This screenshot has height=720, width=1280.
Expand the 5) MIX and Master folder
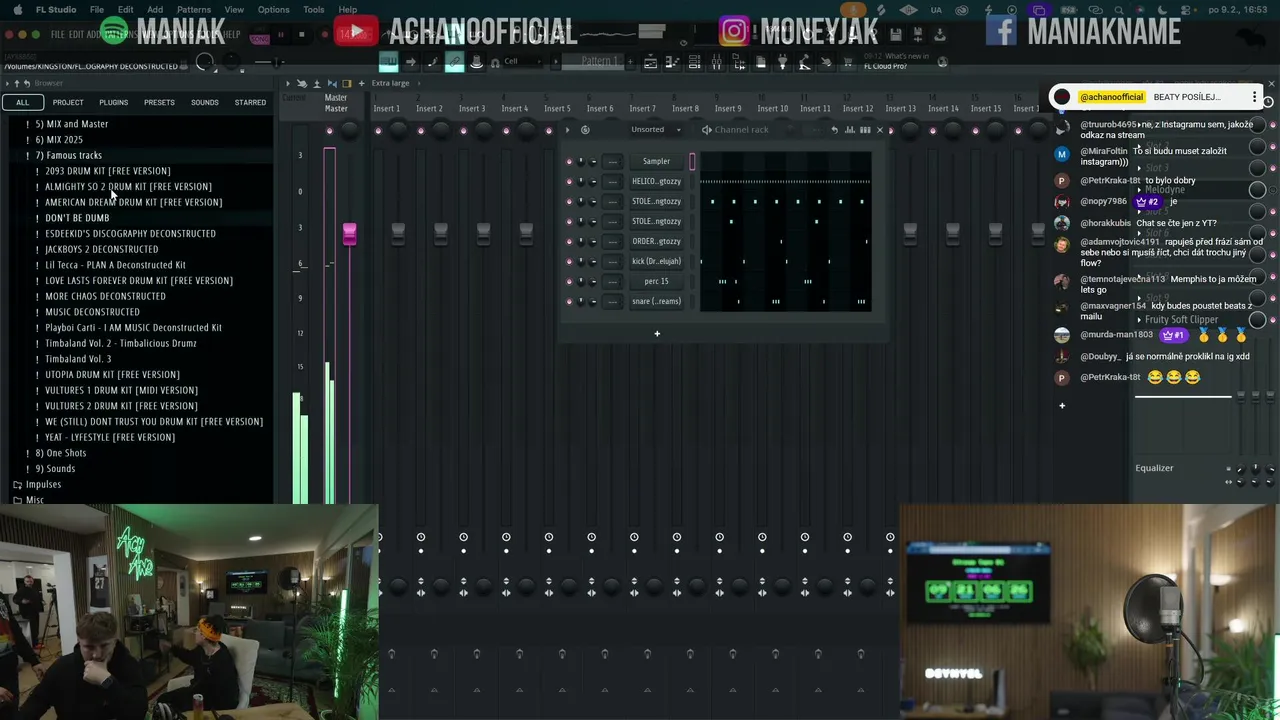[x=71, y=124]
